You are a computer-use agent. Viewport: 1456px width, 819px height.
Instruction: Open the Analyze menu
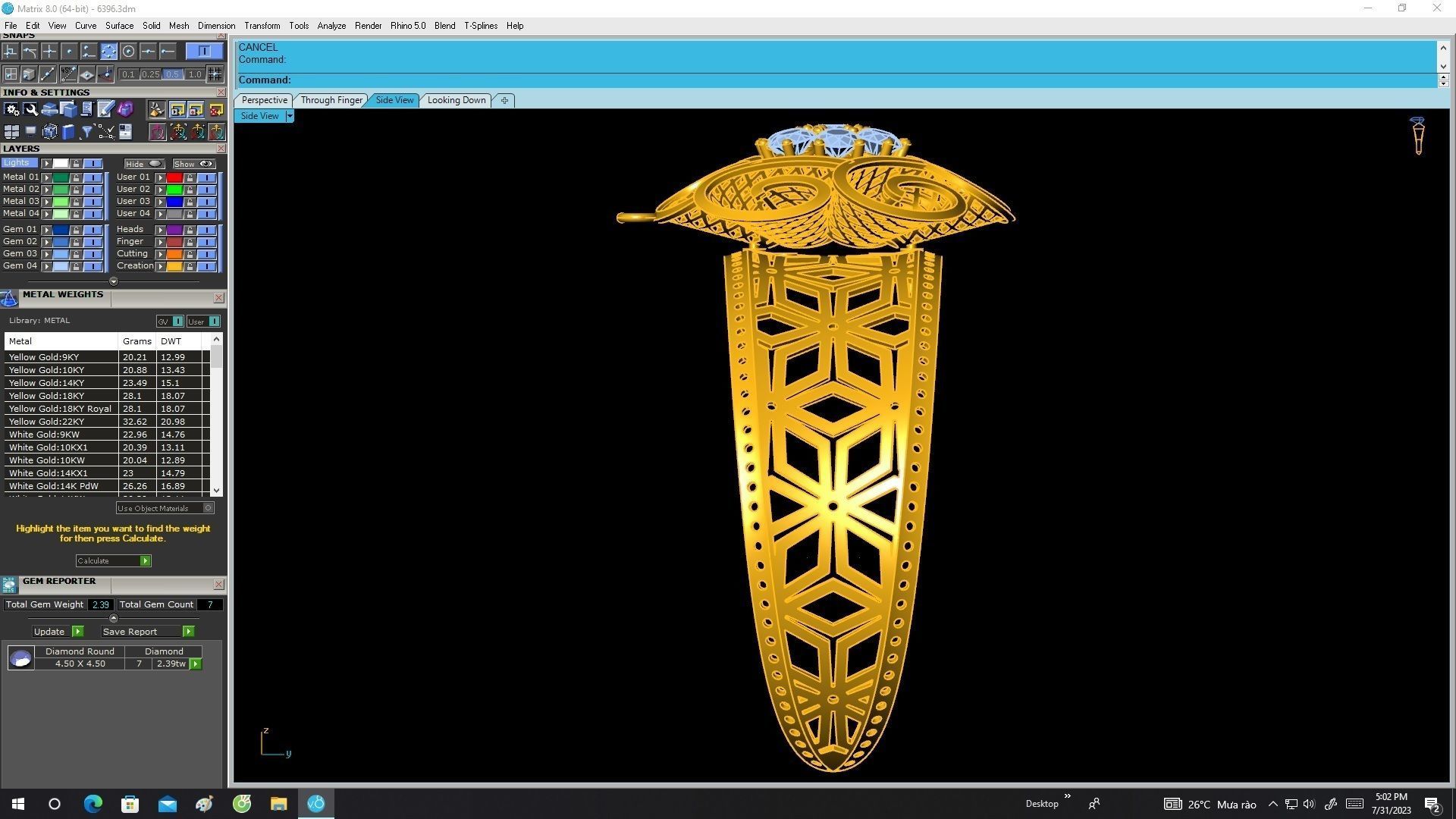point(331,26)
